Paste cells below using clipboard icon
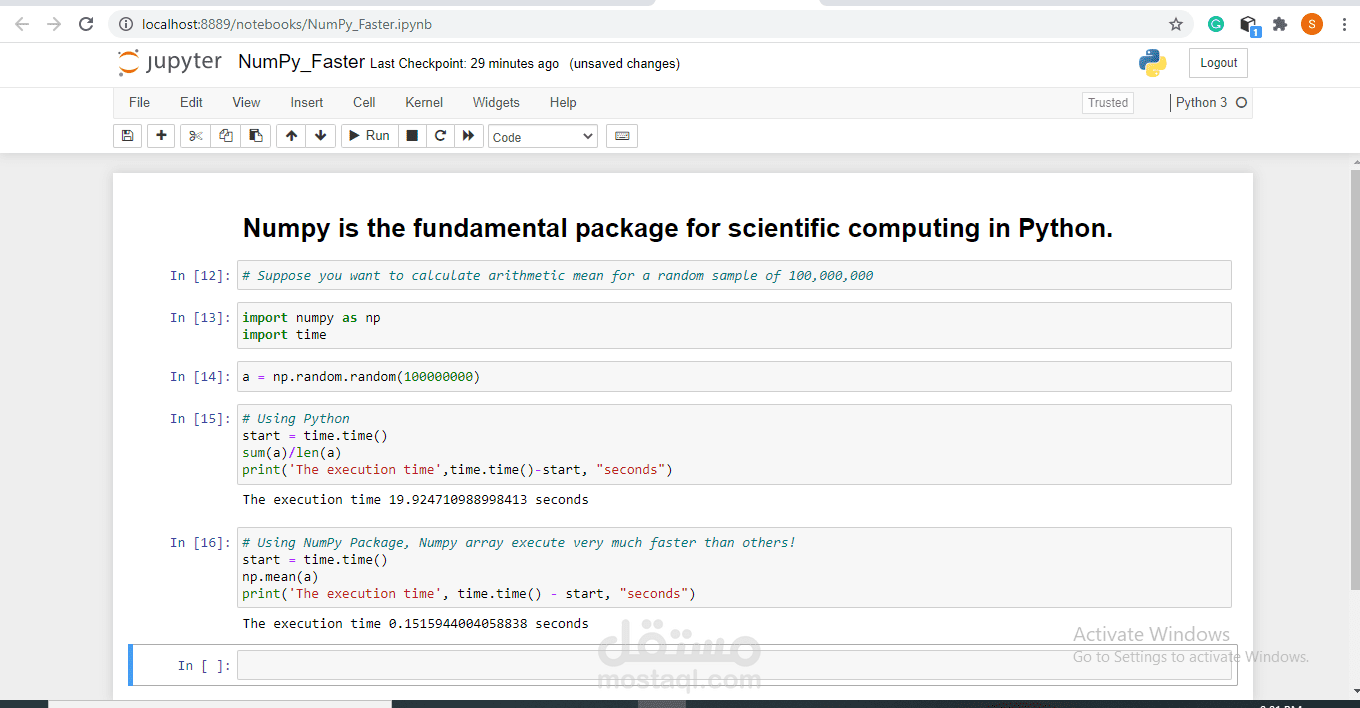 [256, 136]
